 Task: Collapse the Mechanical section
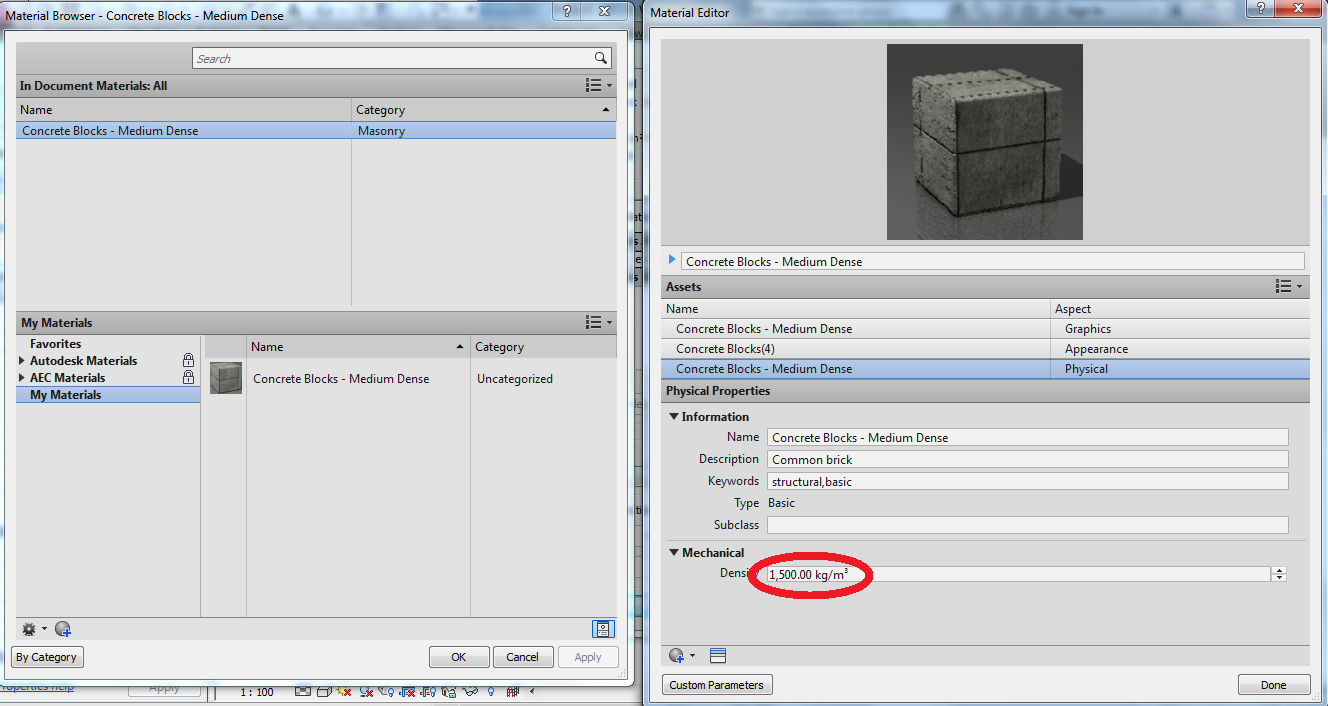click(x=674, y=553)
